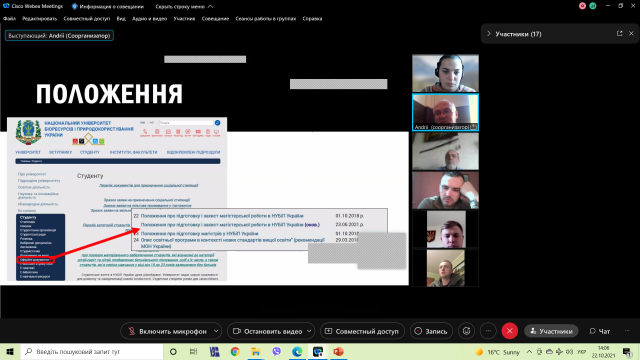The height and width of the screenshot is (360, 640).
Task: Open PowerPoint from the taskbar
Action: click(339, 351)
